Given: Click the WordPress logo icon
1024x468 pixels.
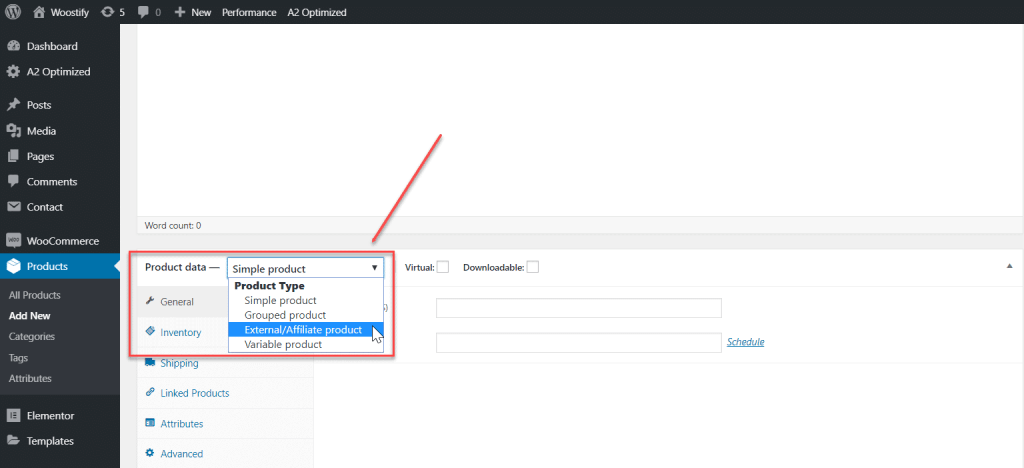Looking at the screenshot, I should 13,12.
